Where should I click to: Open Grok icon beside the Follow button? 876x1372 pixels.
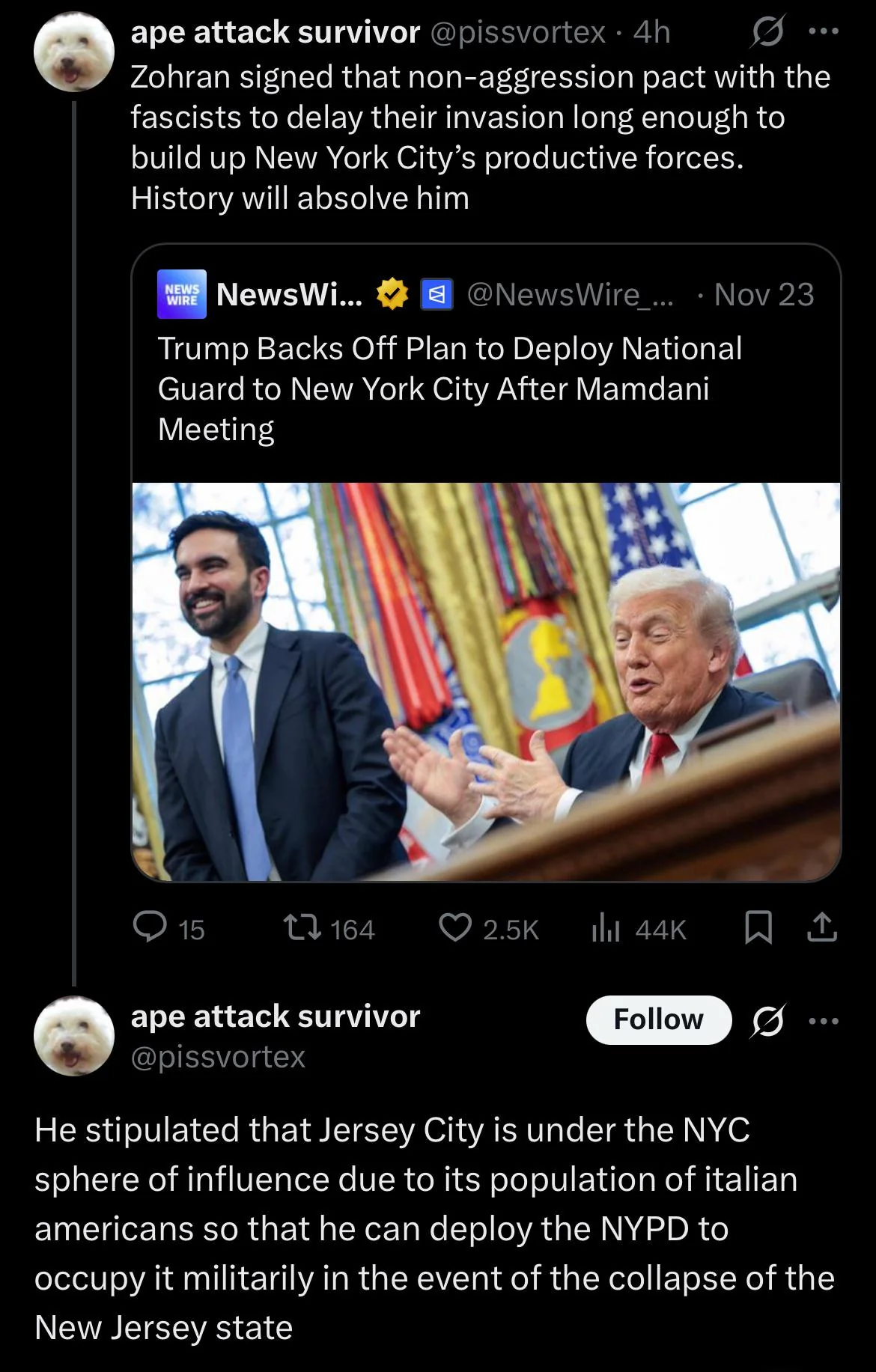[x=768, y=1020]
